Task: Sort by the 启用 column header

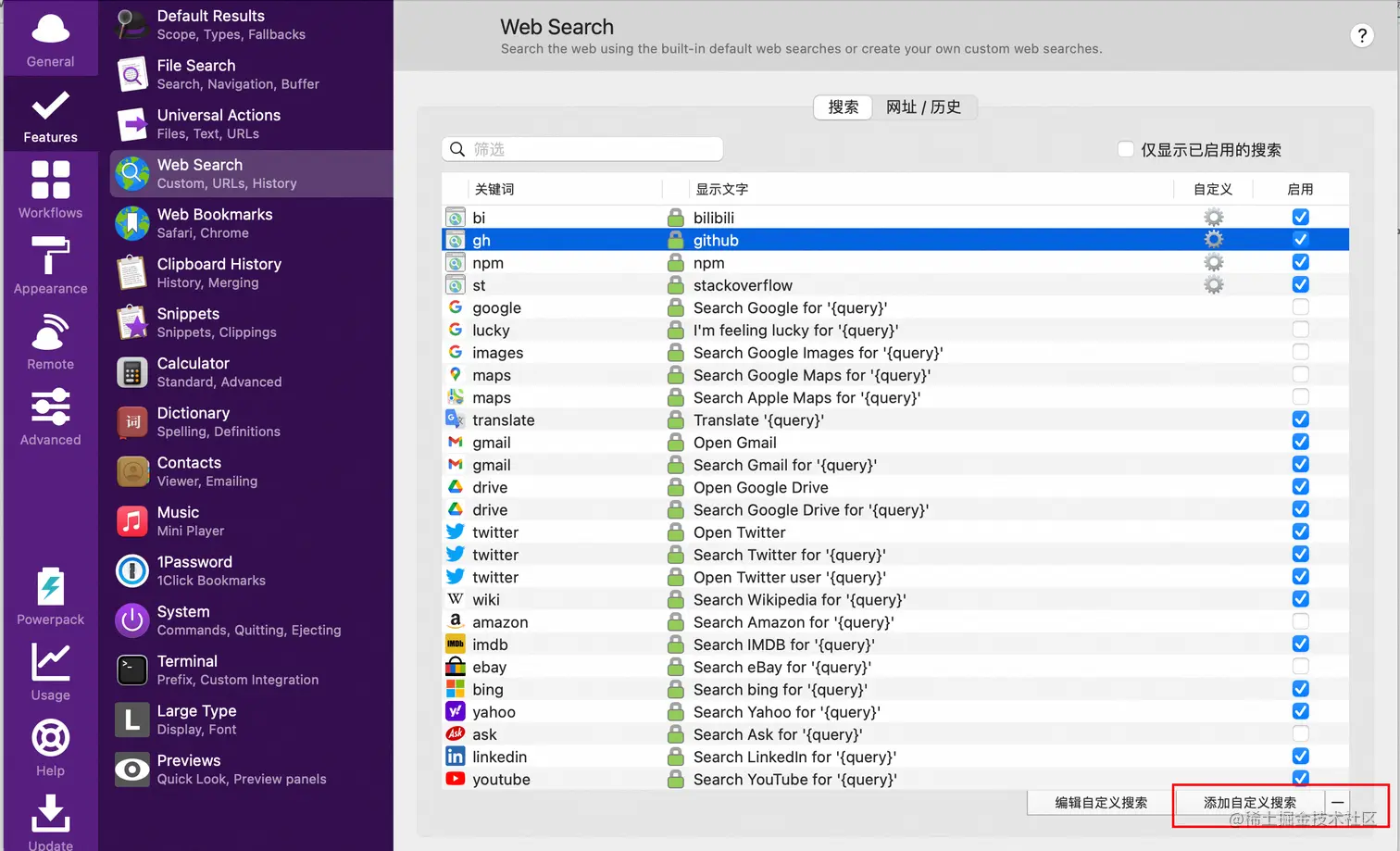Action: coord(1300,189)
